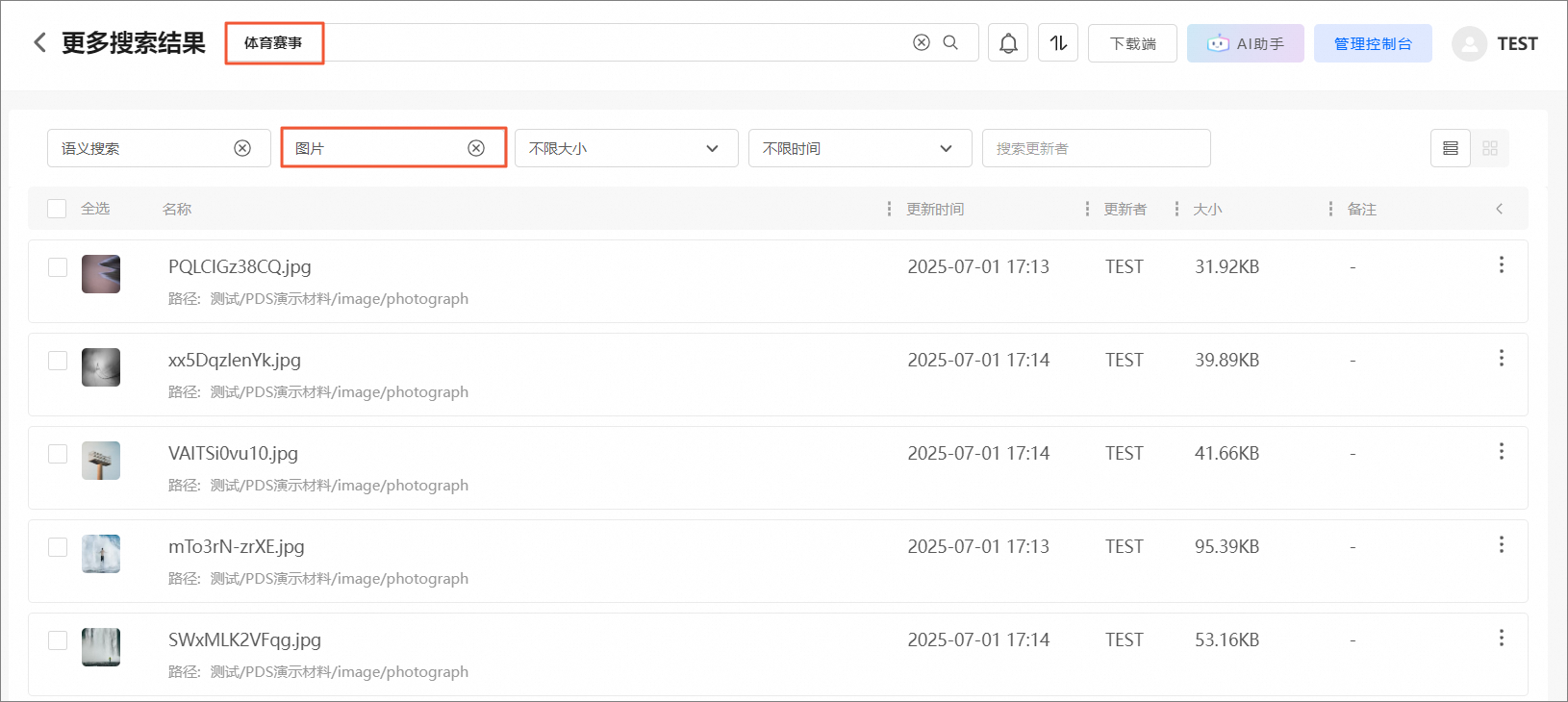Focus the 搜索更新者 input field
This screenshot has height=702, width=1568.
pos(1096,148)
